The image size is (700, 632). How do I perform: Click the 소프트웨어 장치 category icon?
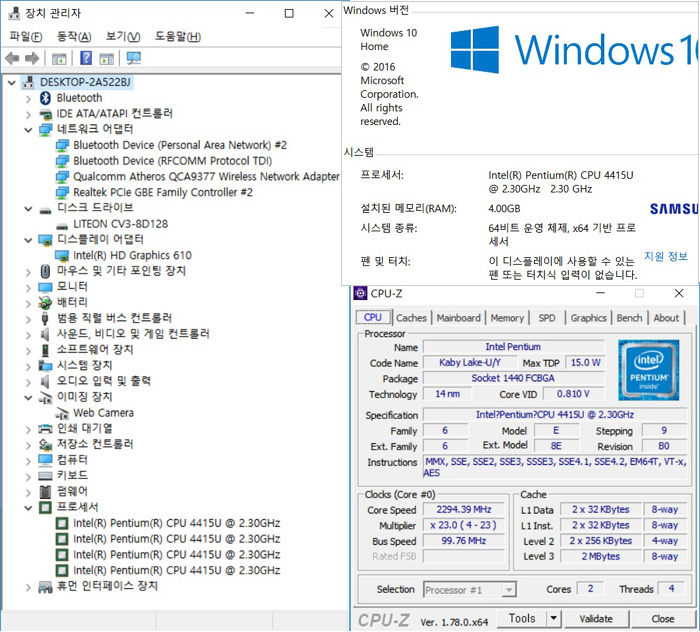[45, 350]
